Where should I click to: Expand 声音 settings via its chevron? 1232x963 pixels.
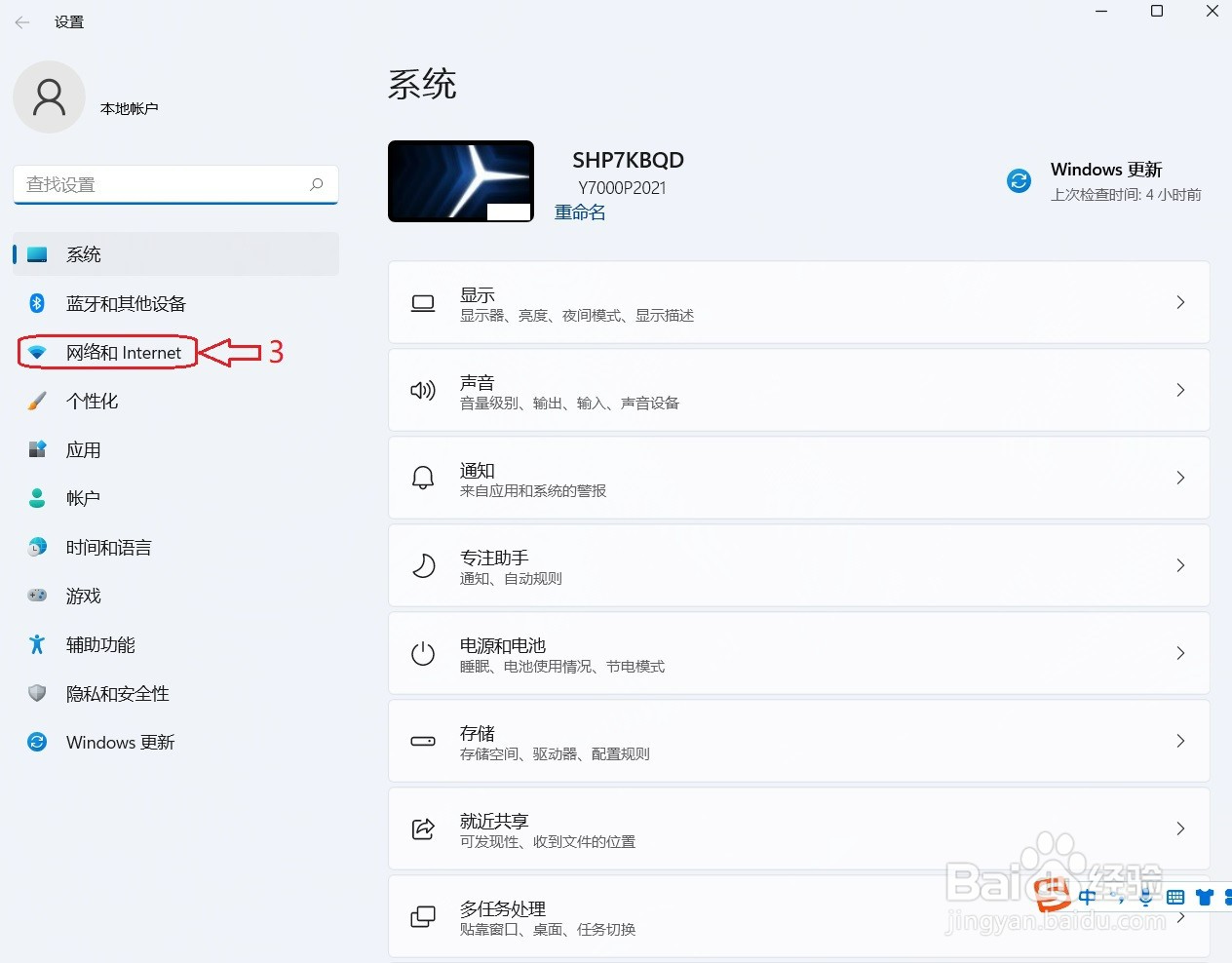[1180, 390]
